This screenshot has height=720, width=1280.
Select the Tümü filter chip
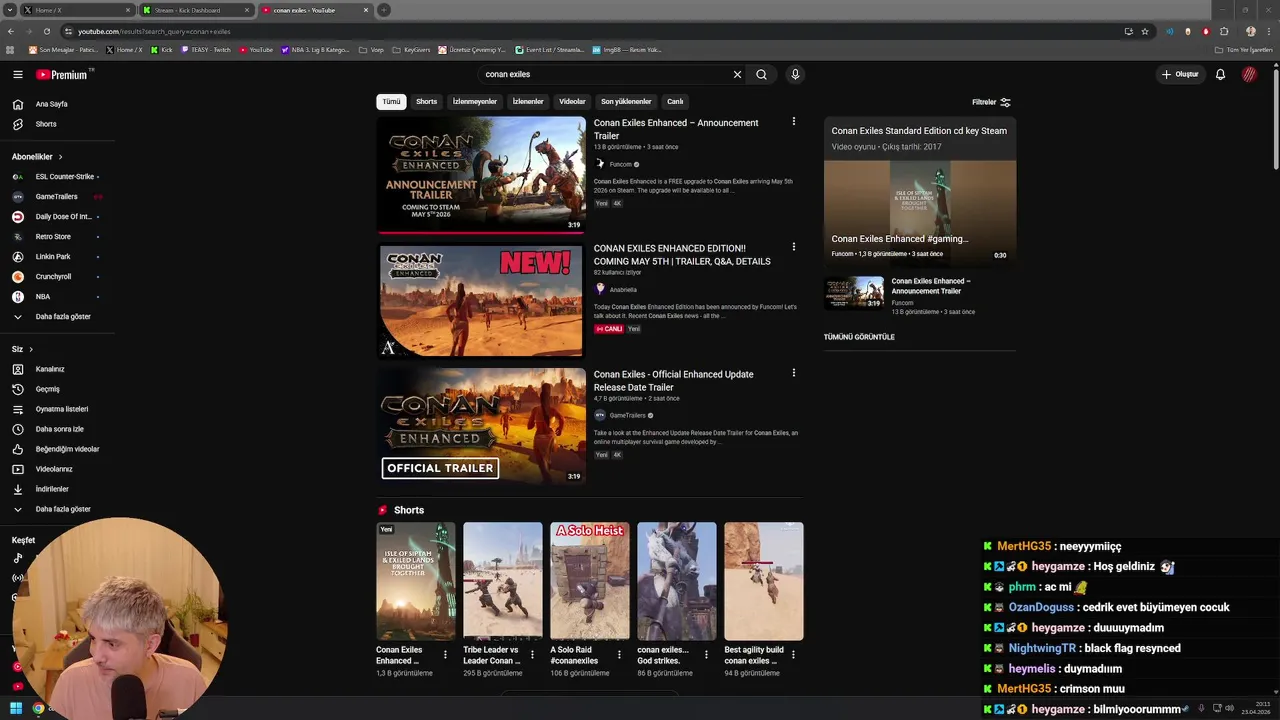391,101
